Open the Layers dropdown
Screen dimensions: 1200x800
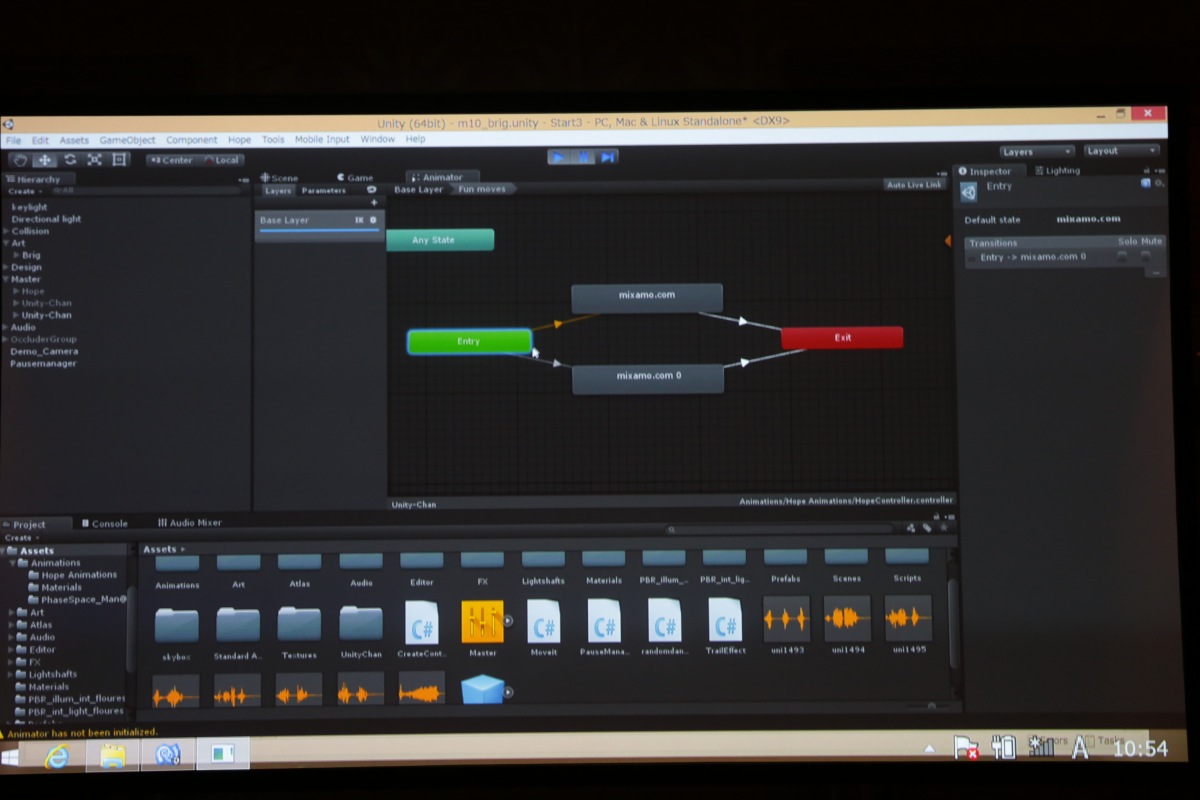click(x=1036, y=152)
